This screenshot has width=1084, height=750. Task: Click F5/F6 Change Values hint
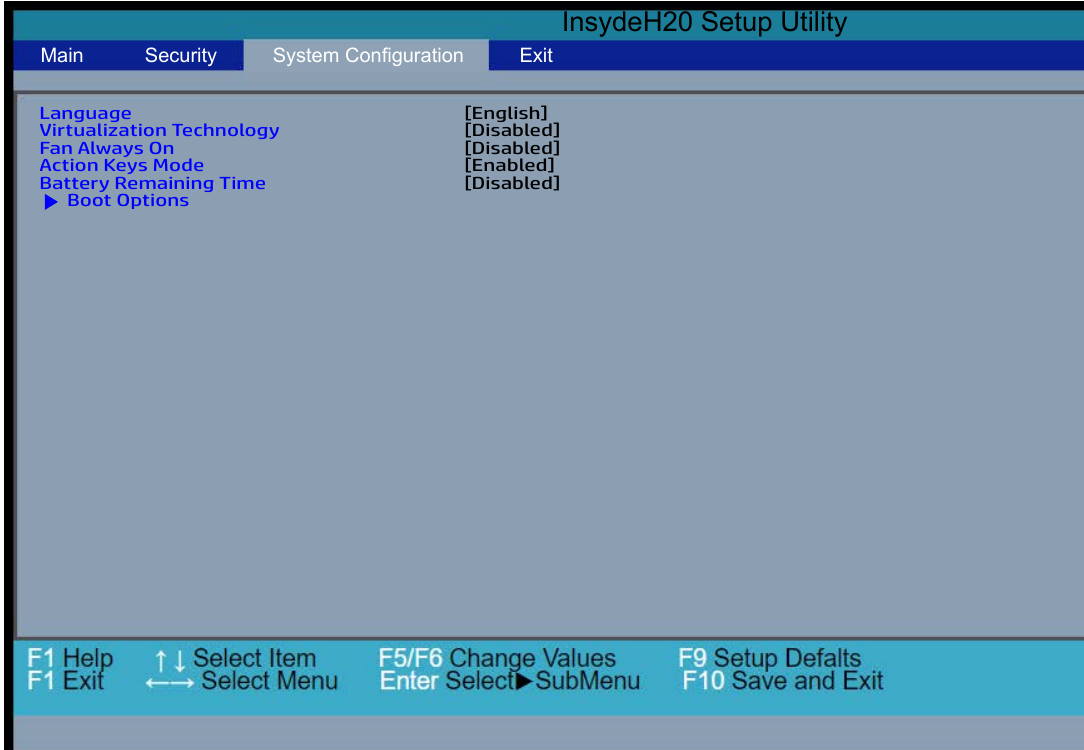(497, 658)
